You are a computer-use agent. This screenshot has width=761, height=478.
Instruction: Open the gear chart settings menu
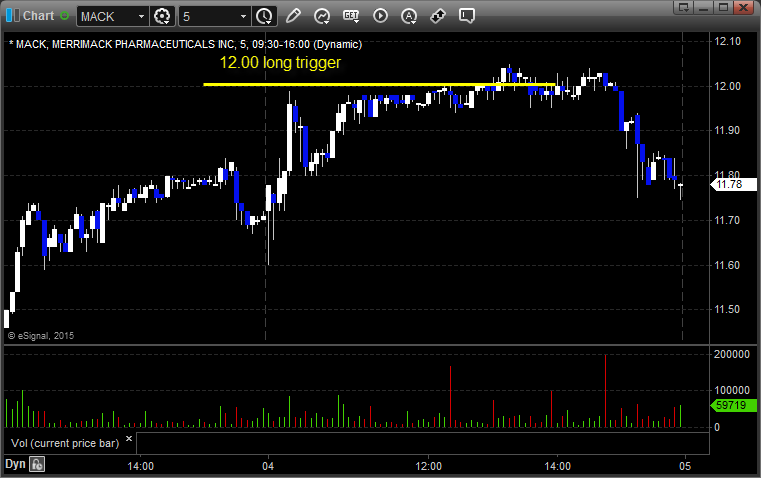162,16
